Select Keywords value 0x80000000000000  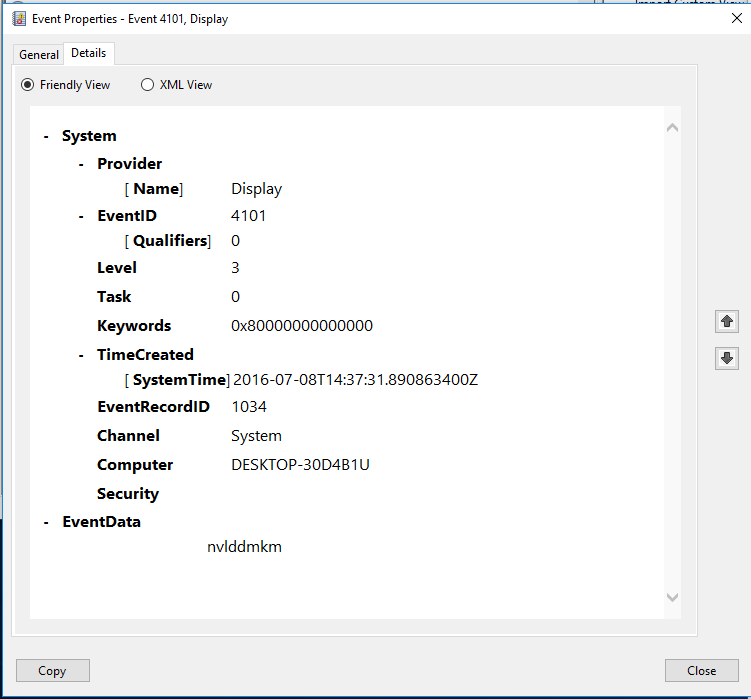click(x=302, y=326)
